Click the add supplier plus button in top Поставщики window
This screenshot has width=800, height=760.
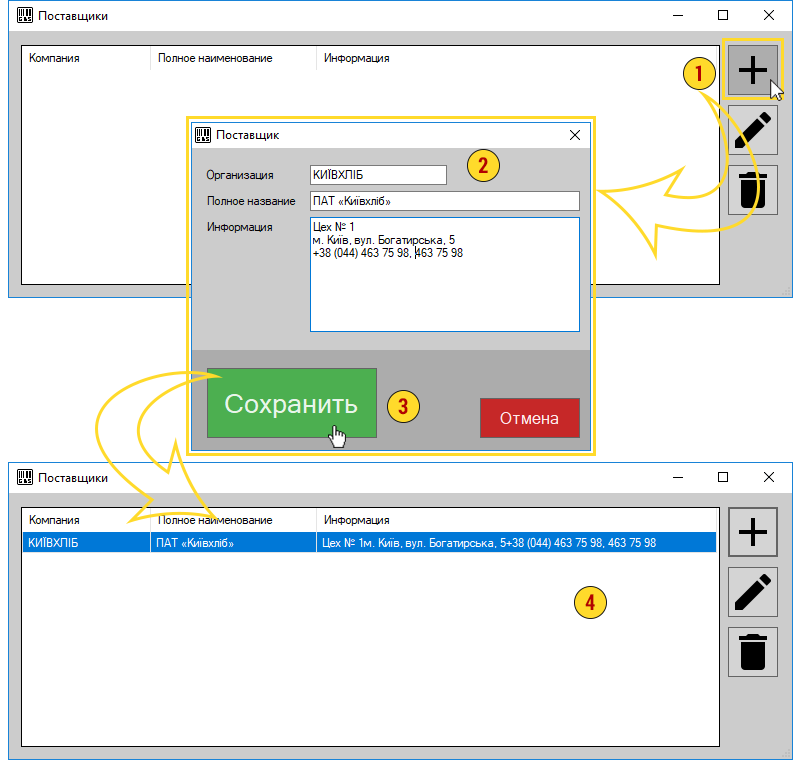753,70
